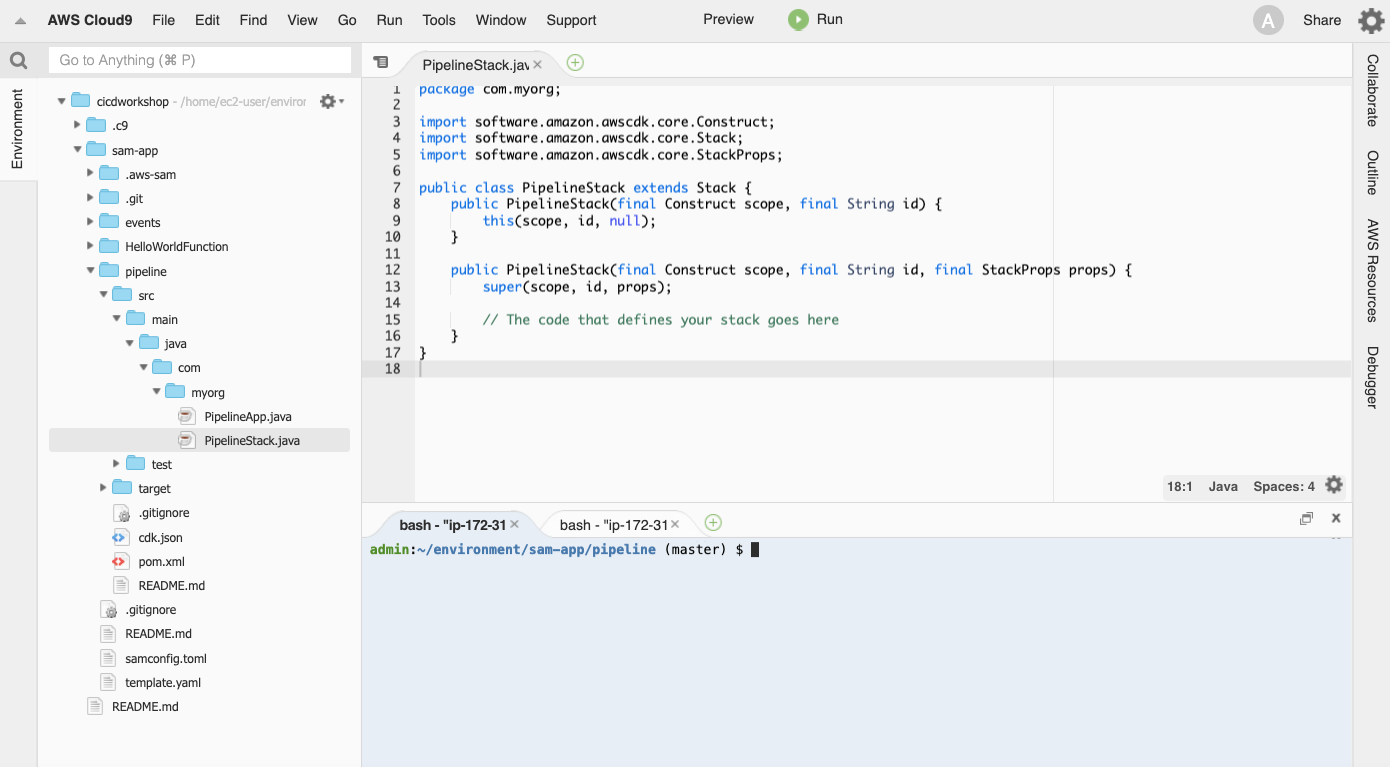Add a new editor tab with plus icon
This screenshot has width=1390, height=767.
(x=575, y=63)
